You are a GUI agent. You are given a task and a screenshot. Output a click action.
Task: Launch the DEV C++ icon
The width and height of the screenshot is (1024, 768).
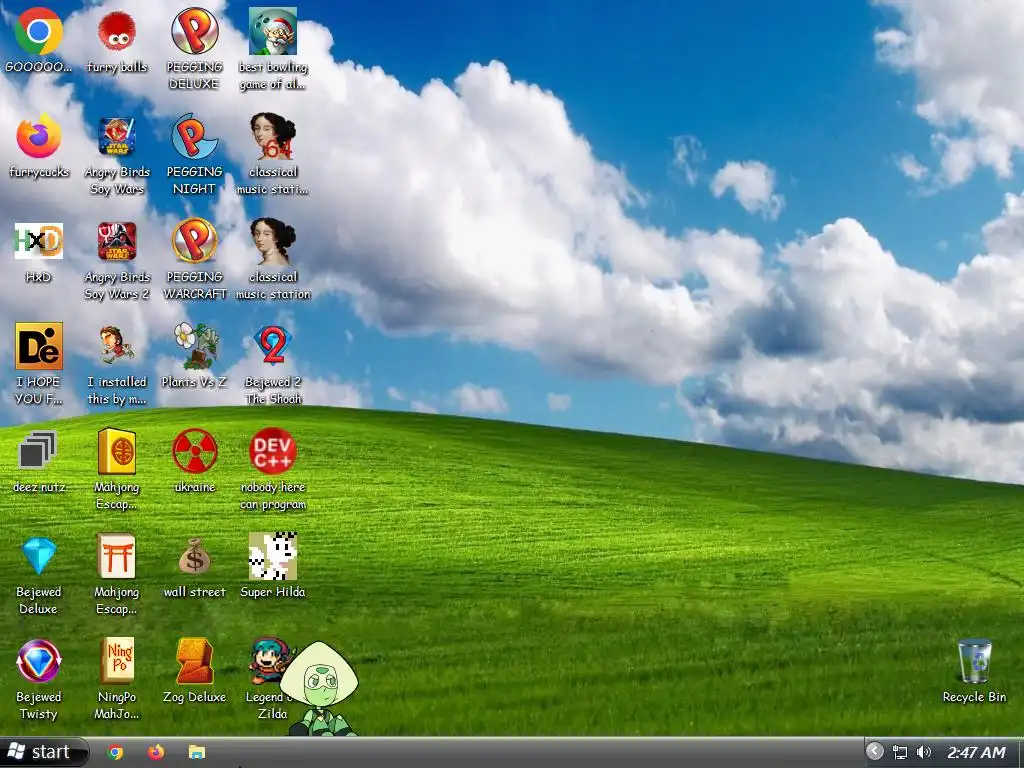click(x=273, y=451)
